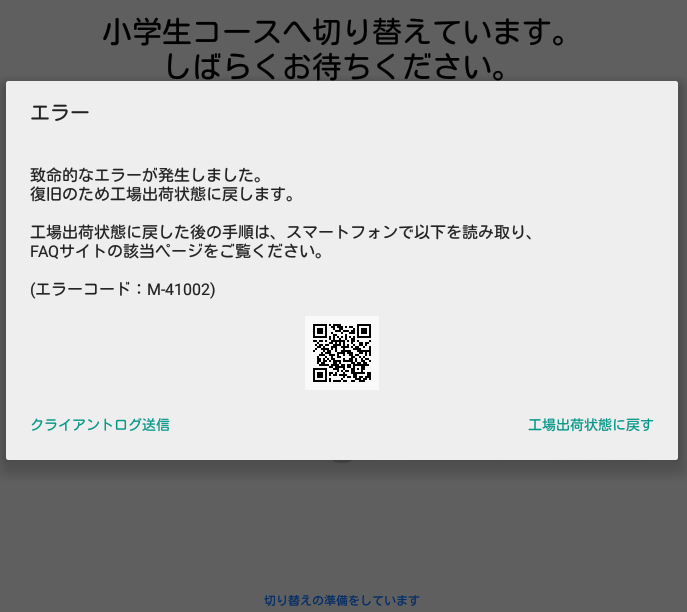This screenshot has width=687, height=612.
Task: Click the QR code's top-left finder square
Action: (320, 331)
